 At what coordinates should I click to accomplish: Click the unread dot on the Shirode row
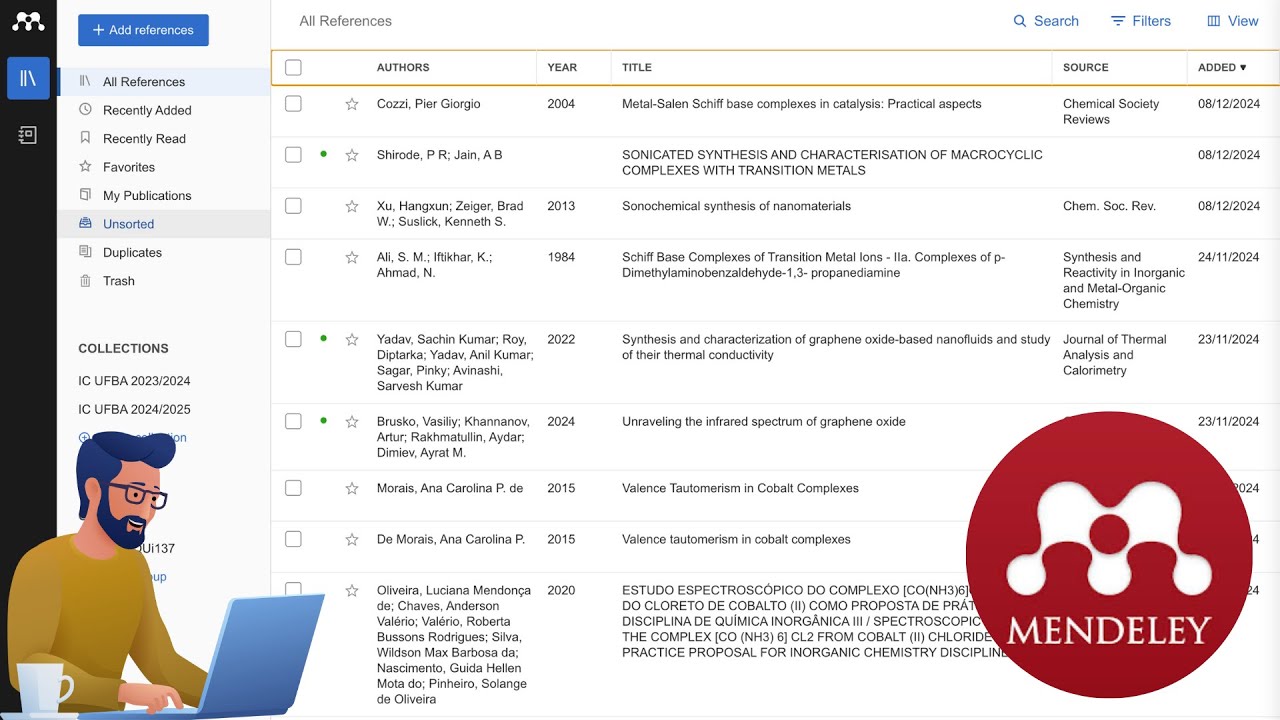pos(323,154)
